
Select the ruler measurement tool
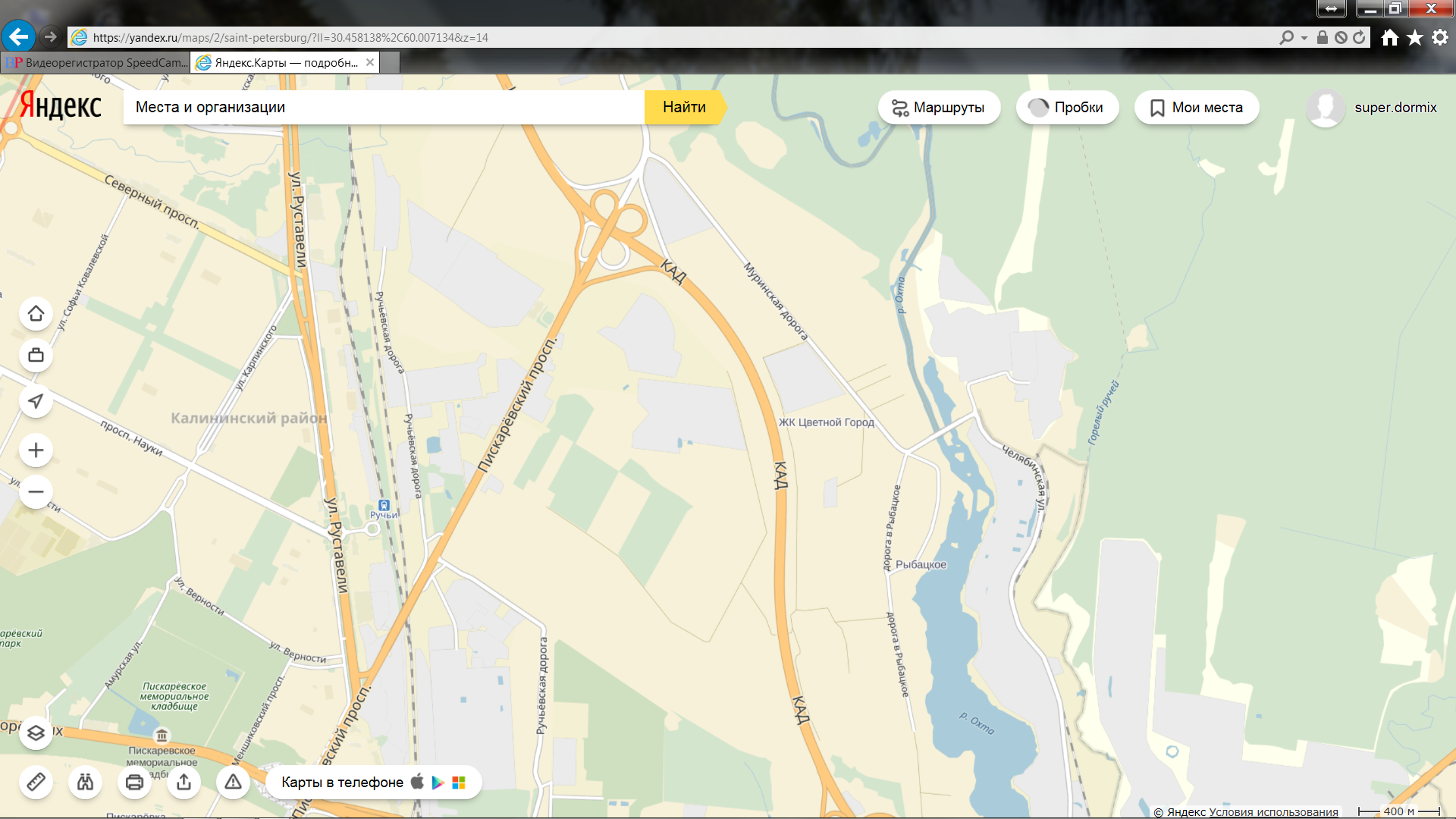tap(36, 782)
